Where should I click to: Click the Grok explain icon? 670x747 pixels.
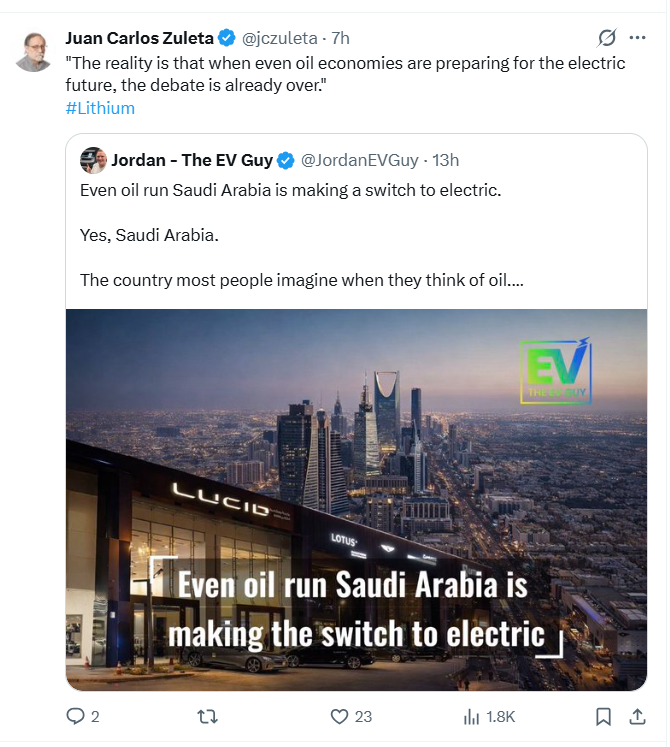point(606,38)
